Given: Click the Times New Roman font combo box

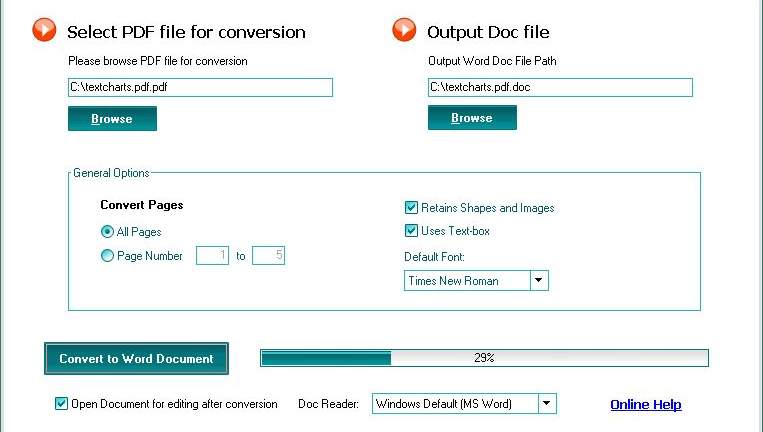Looking at the screenshot, I should point(476,281).
